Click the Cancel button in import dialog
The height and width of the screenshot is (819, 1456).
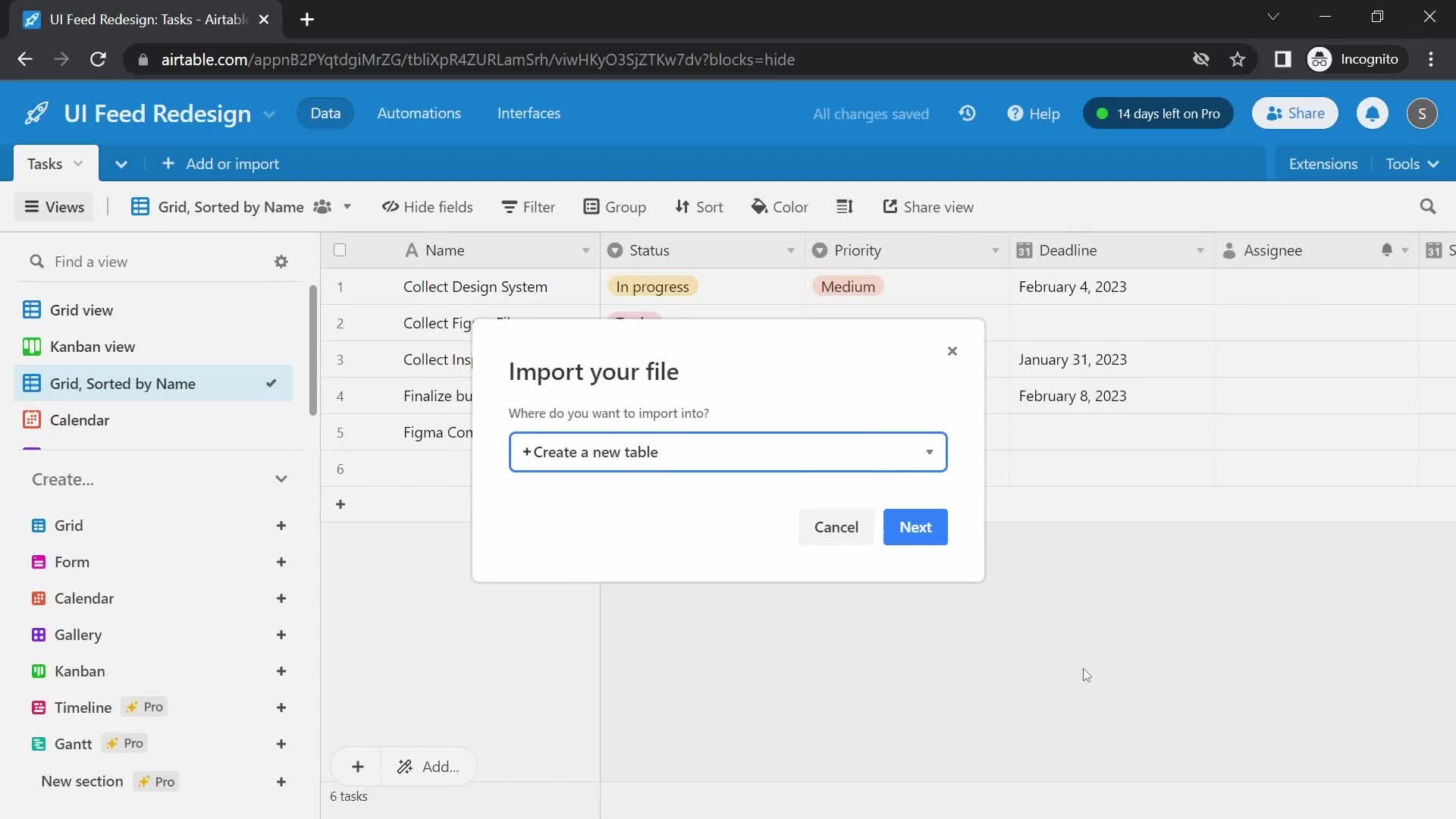837,527
